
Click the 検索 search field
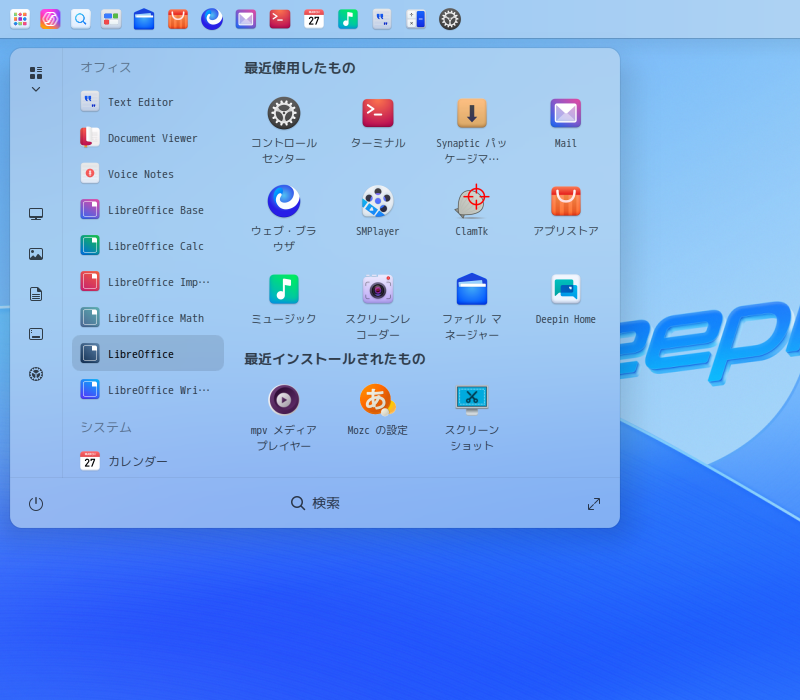[x=316, y=504]
